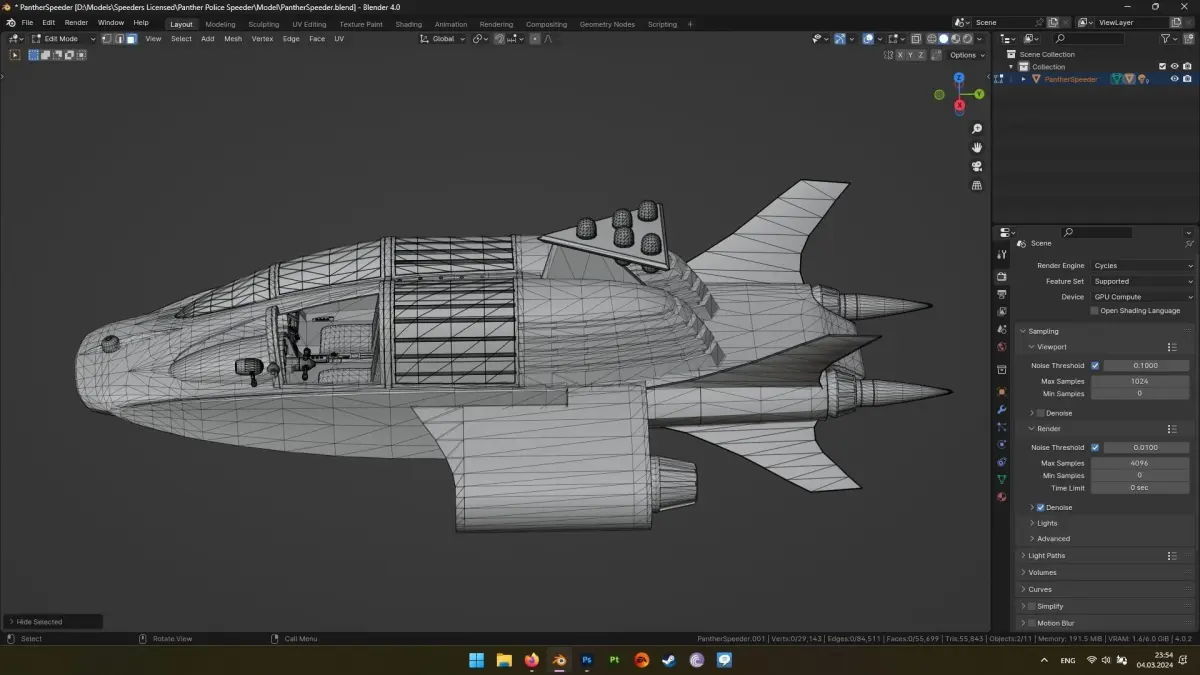
Task: Open the File menu
Action: click(27, 22)
